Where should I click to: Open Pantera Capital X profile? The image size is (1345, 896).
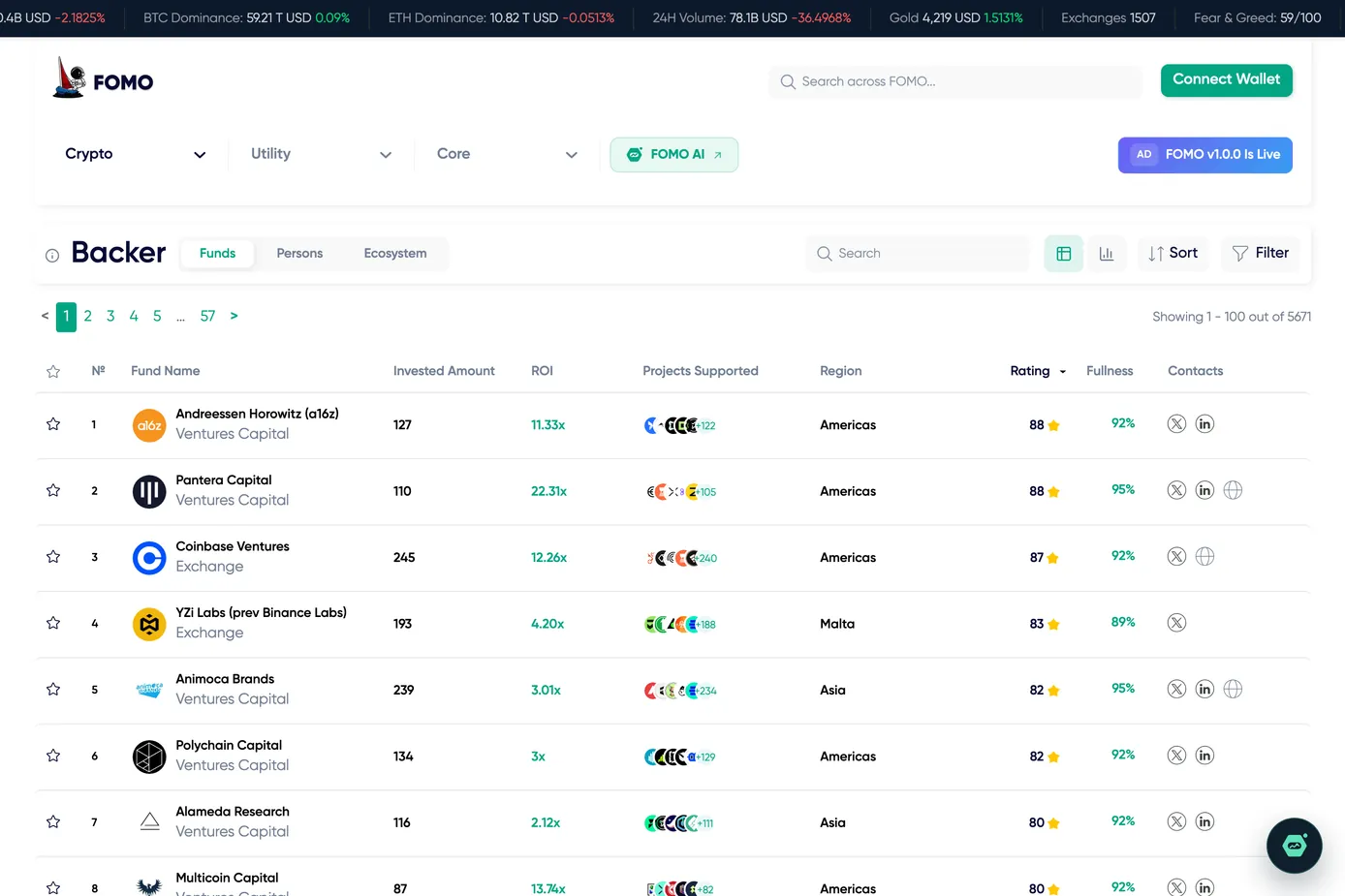click(1176, 490)
